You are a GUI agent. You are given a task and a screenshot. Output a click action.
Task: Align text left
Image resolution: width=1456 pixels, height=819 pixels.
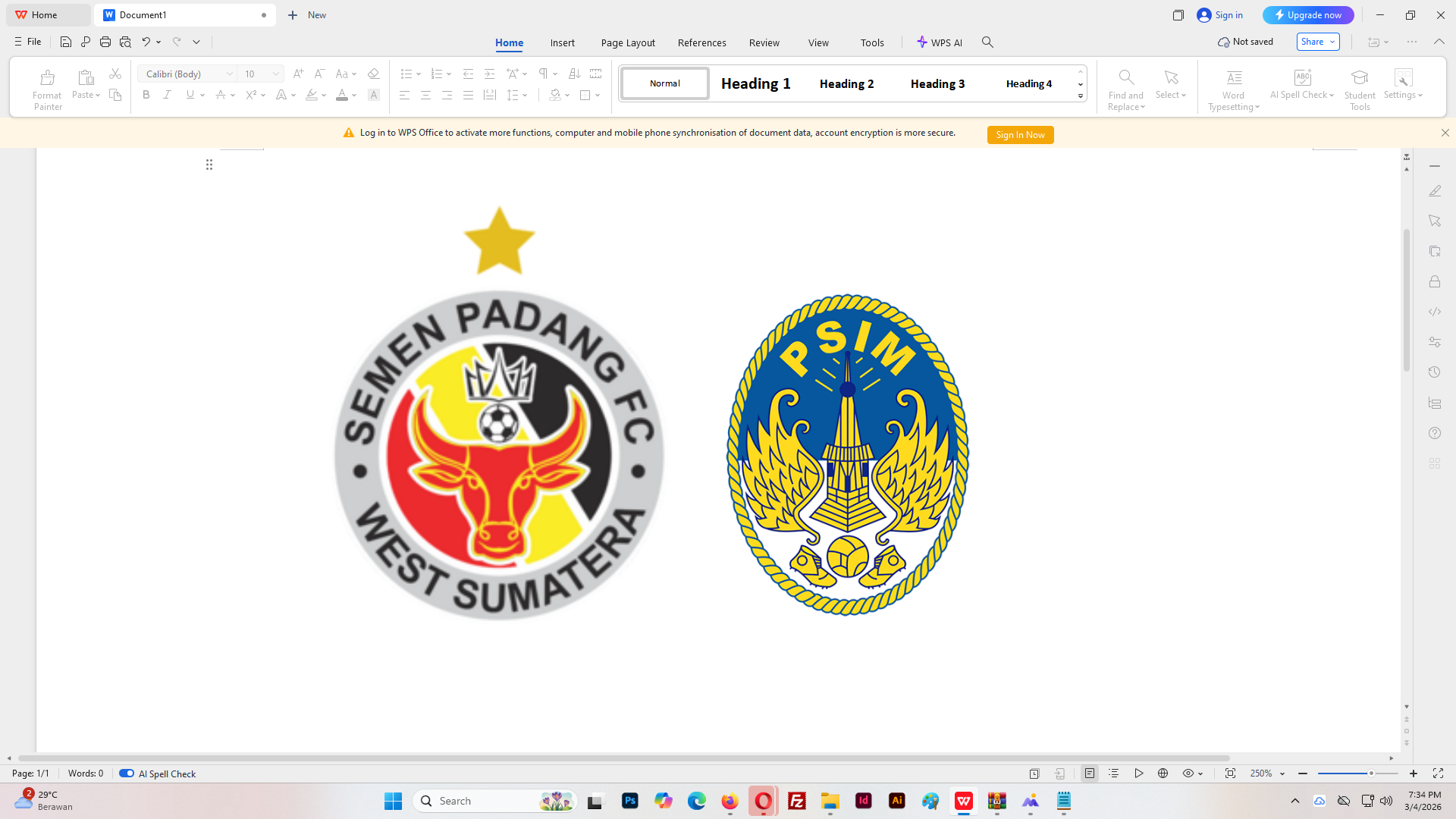[404, 95]
